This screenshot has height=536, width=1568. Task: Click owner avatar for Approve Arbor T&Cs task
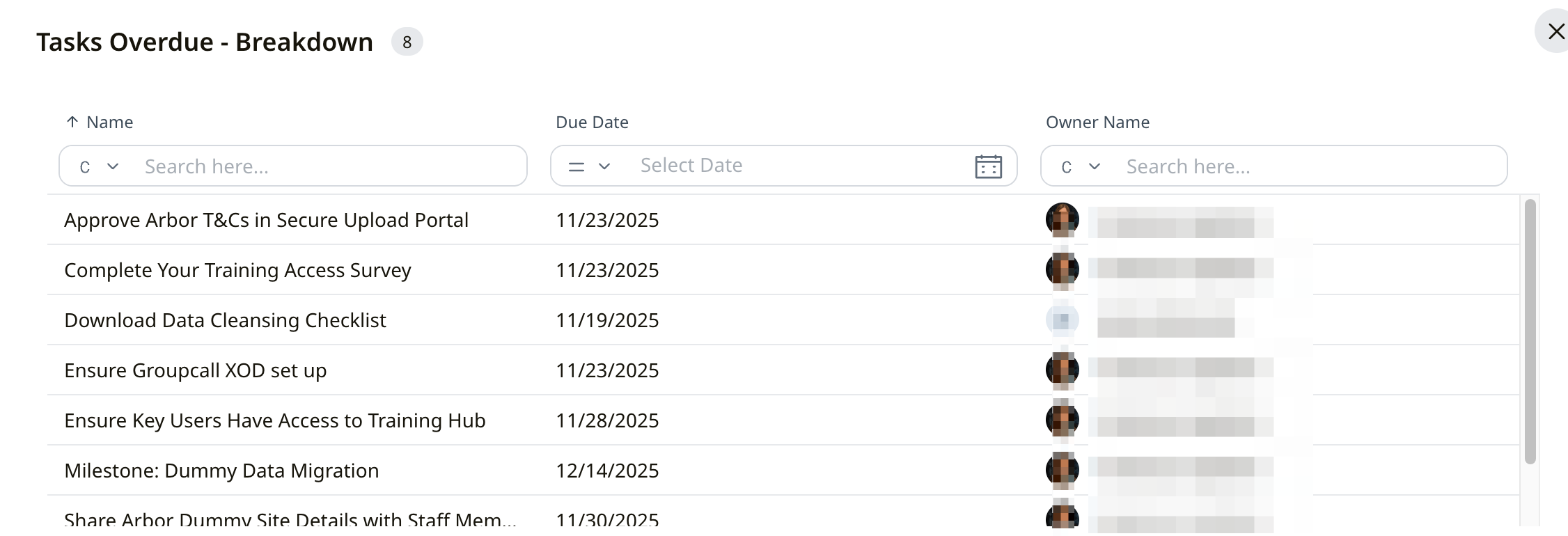(1062, 220)
